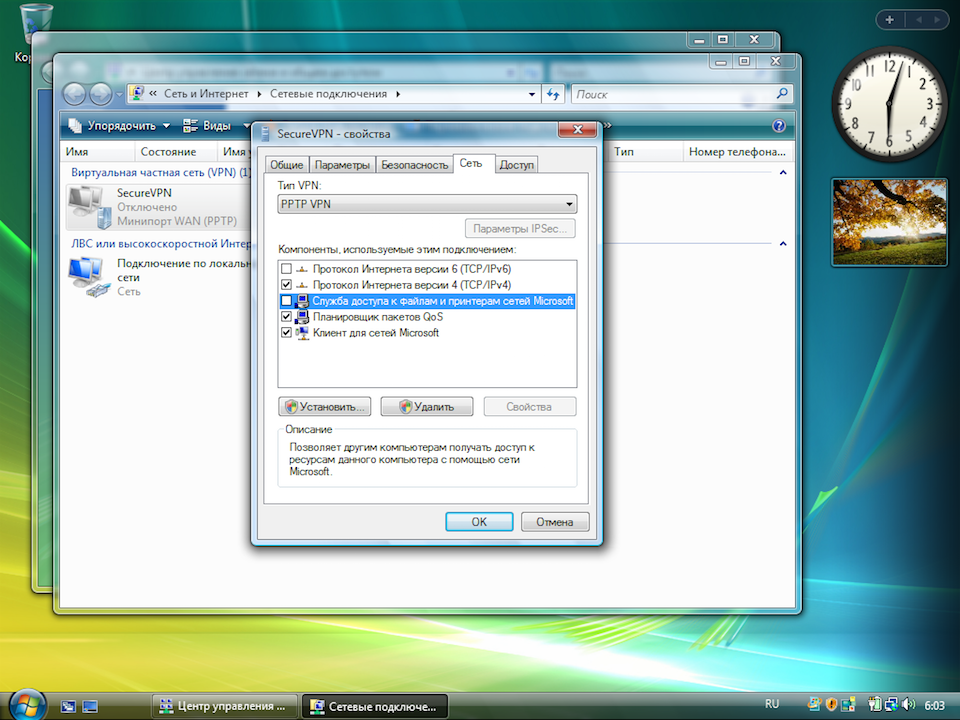Close the SecureVPN properties dialog
Image resolution: width=960 pixels, height=720 pixels.
pos(577,129)
